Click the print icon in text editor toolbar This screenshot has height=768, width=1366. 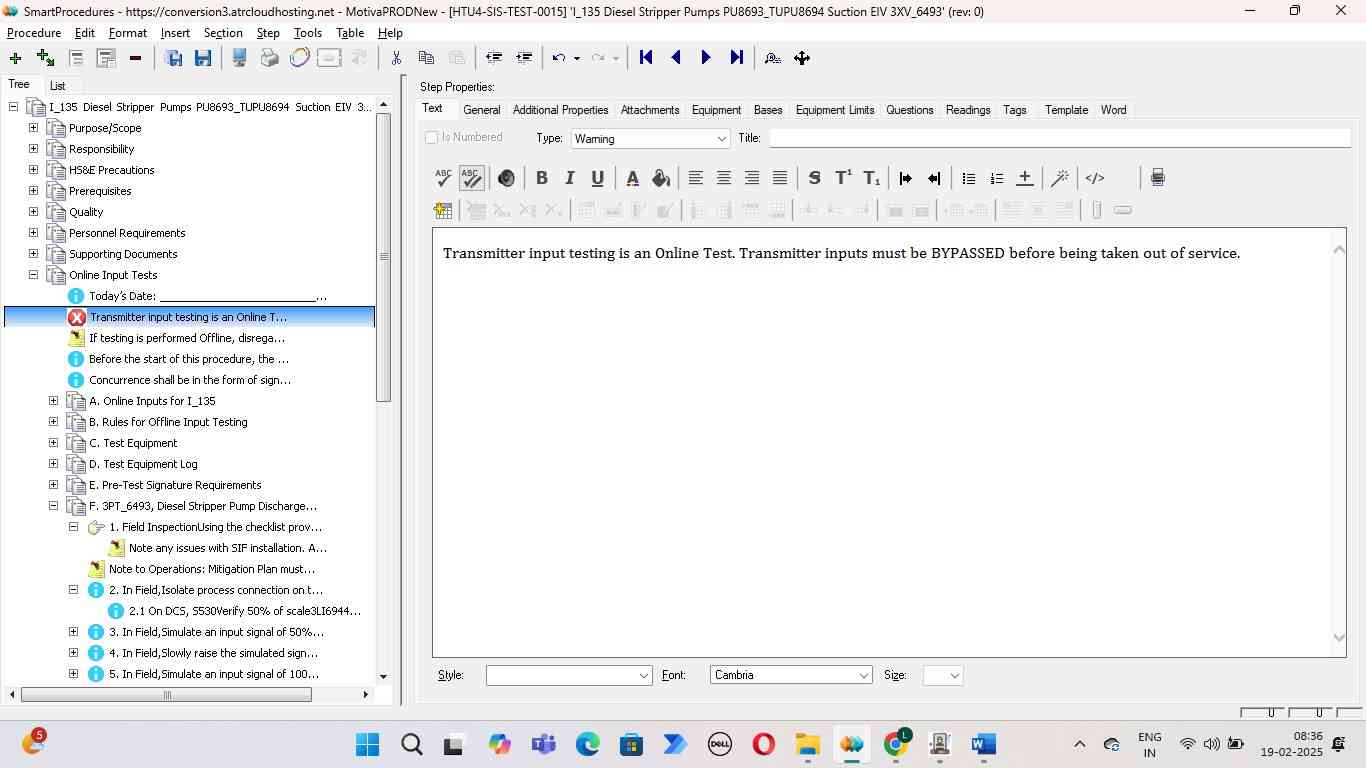[x=1157, y=178]
